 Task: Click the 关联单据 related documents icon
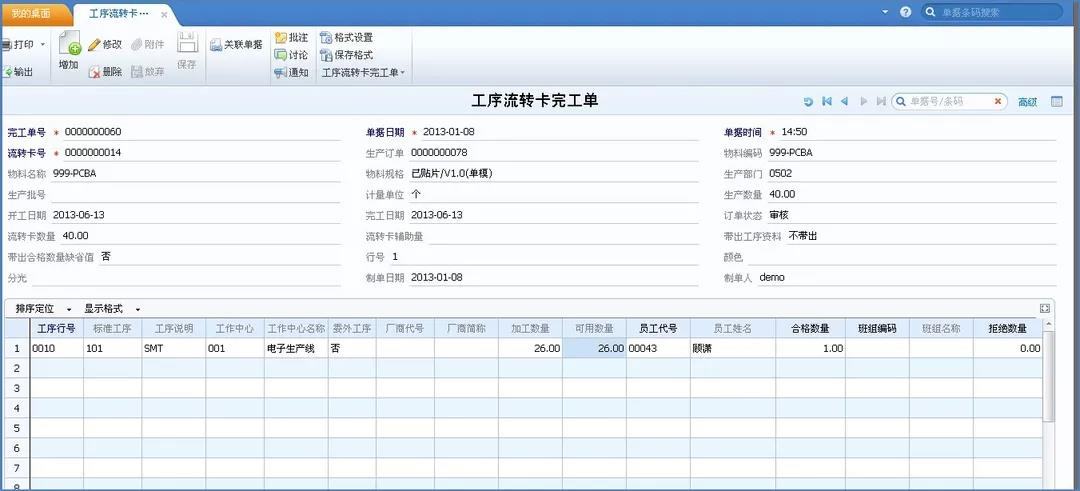tap(216, 45)
